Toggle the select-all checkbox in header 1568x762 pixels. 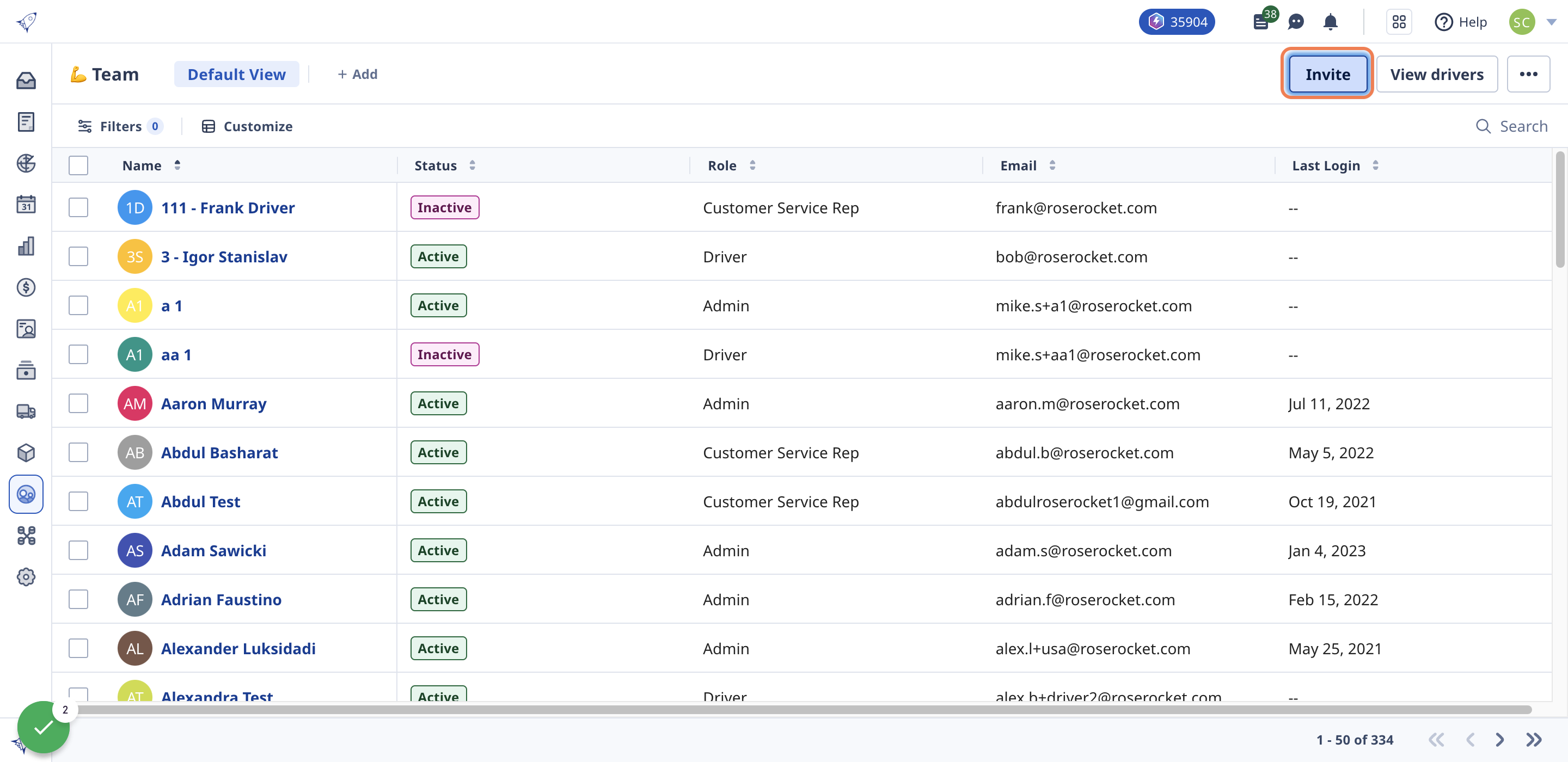(78, 165)
